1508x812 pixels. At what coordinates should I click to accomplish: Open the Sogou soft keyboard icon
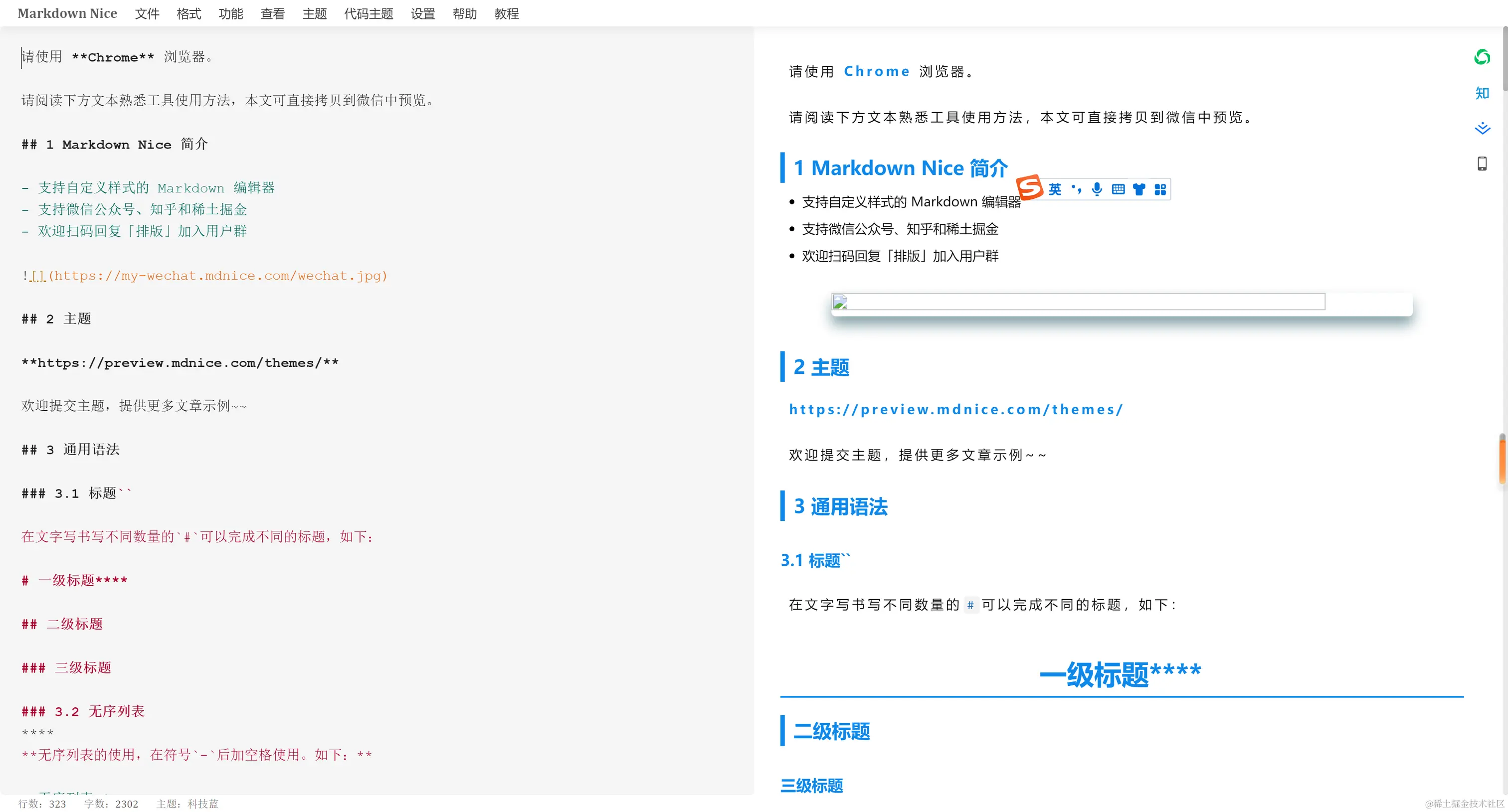point(1118,189)
